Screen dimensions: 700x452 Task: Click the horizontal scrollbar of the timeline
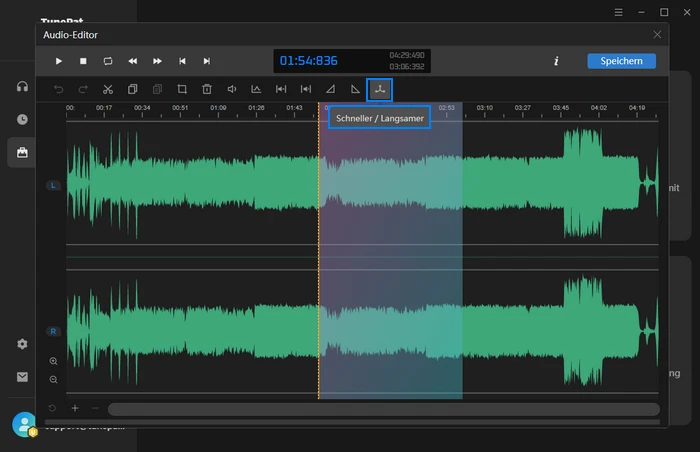[384, 409]
